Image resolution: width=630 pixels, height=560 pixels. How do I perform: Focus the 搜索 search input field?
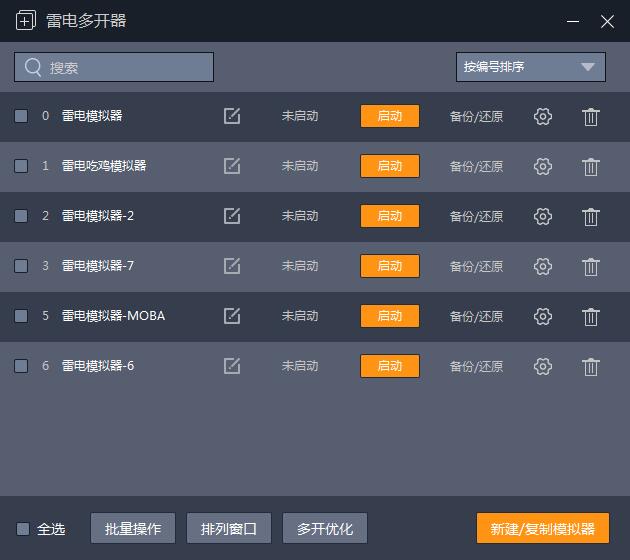pyautogui.click(x=114, y=67)
